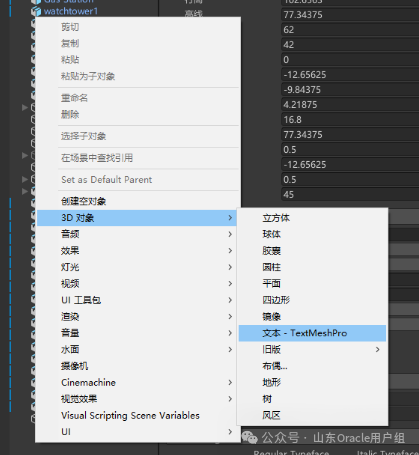Select the watchtower1 hierarchy object
The image size is (419, 455).
pos(71,11)
